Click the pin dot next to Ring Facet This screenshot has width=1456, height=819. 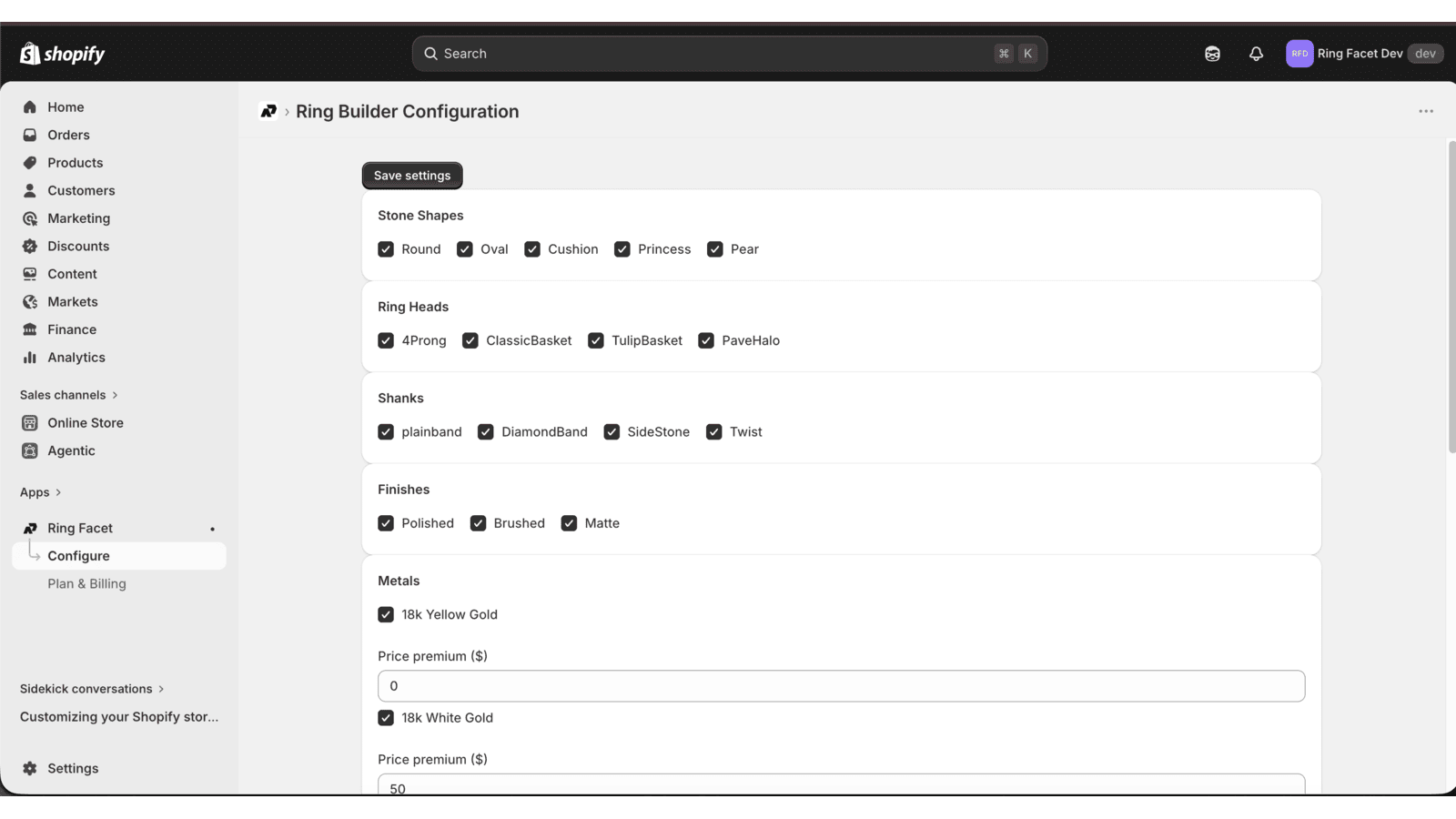click(213, 529)
